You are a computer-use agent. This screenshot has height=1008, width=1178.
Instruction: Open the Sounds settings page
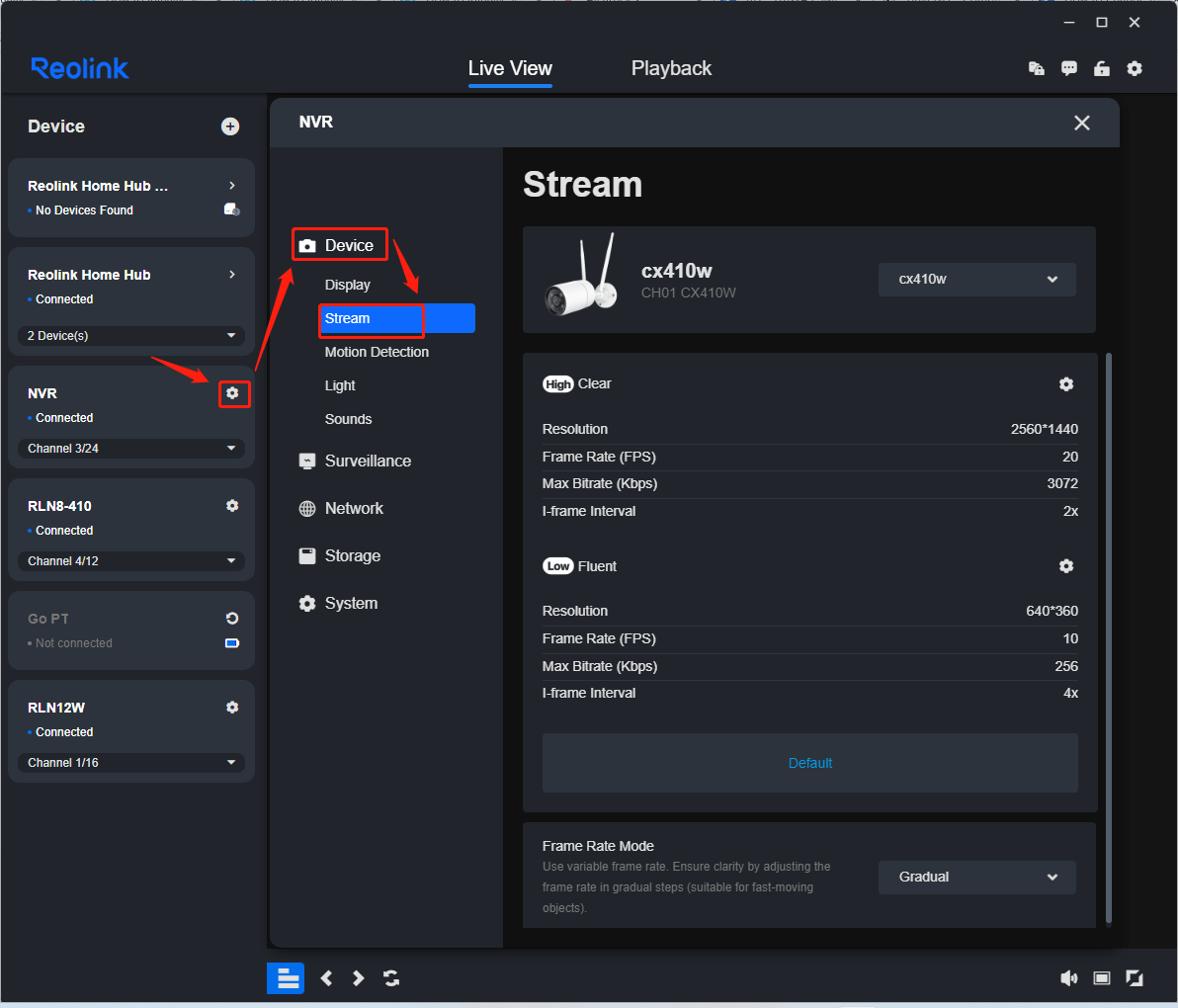click(x=348, y=419)
